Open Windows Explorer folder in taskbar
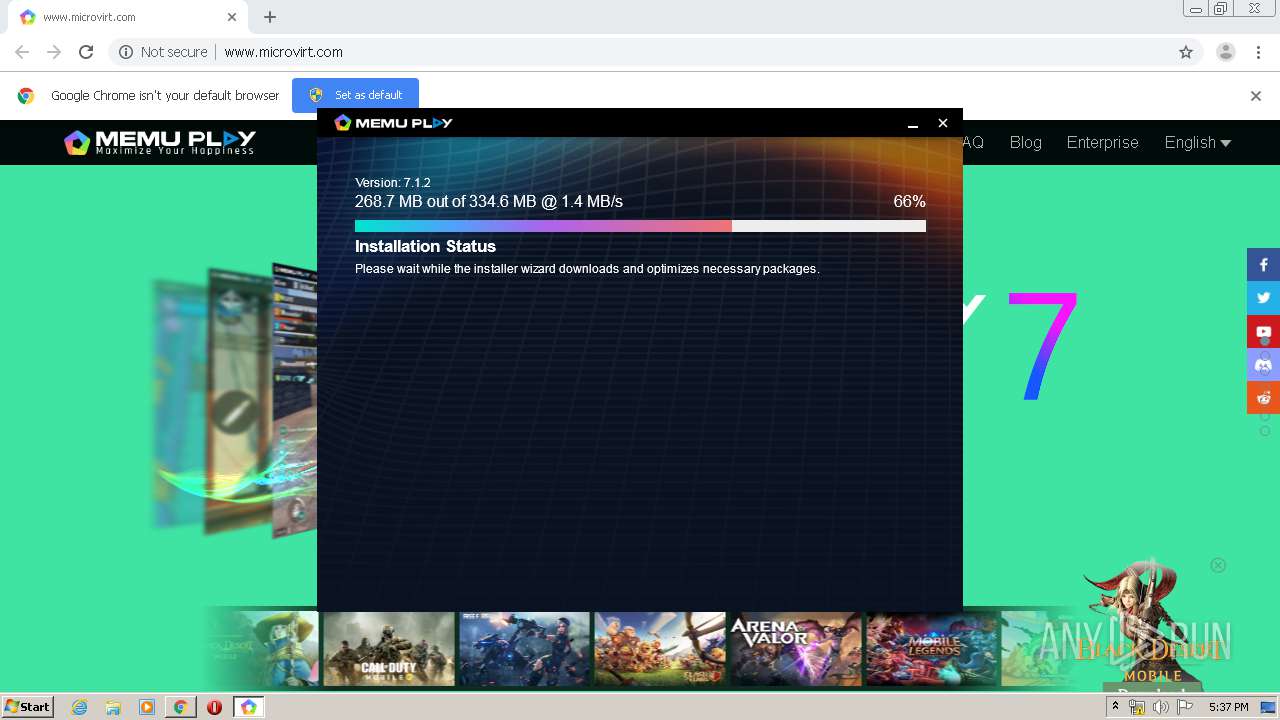This screenshot has height=720, width=1280. [x=113, y=707]
